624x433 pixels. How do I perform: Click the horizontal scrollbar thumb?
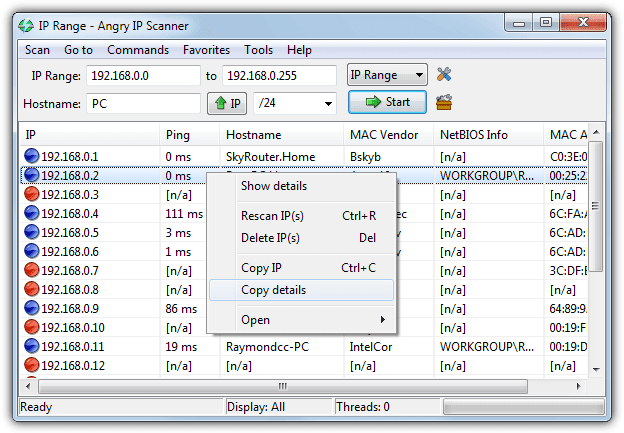pos(283,386)
